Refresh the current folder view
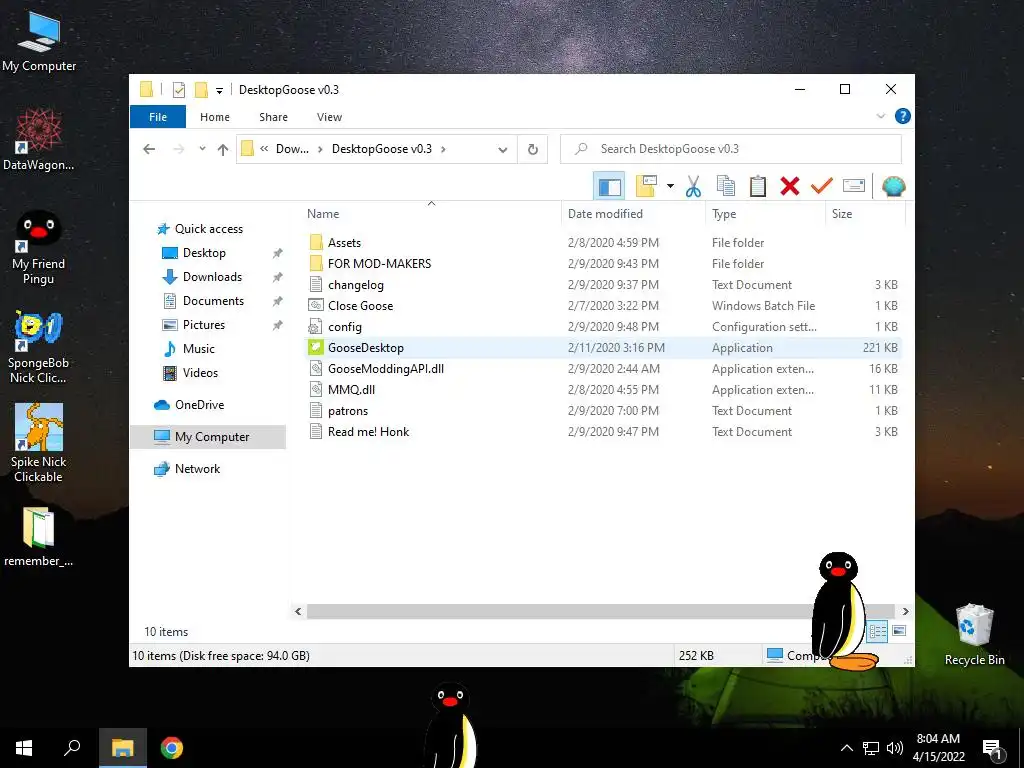This screenshot has width=1024, height=768. [x=533, y=150]
